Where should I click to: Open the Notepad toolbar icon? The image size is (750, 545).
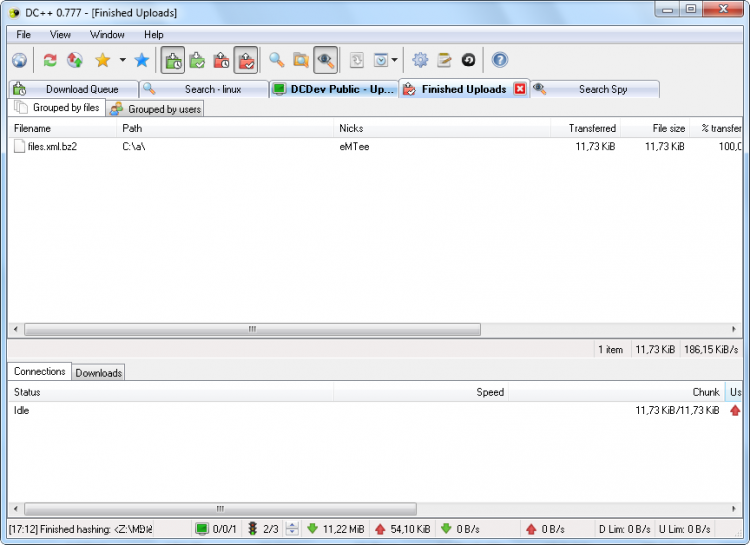[x=444, y=60]
